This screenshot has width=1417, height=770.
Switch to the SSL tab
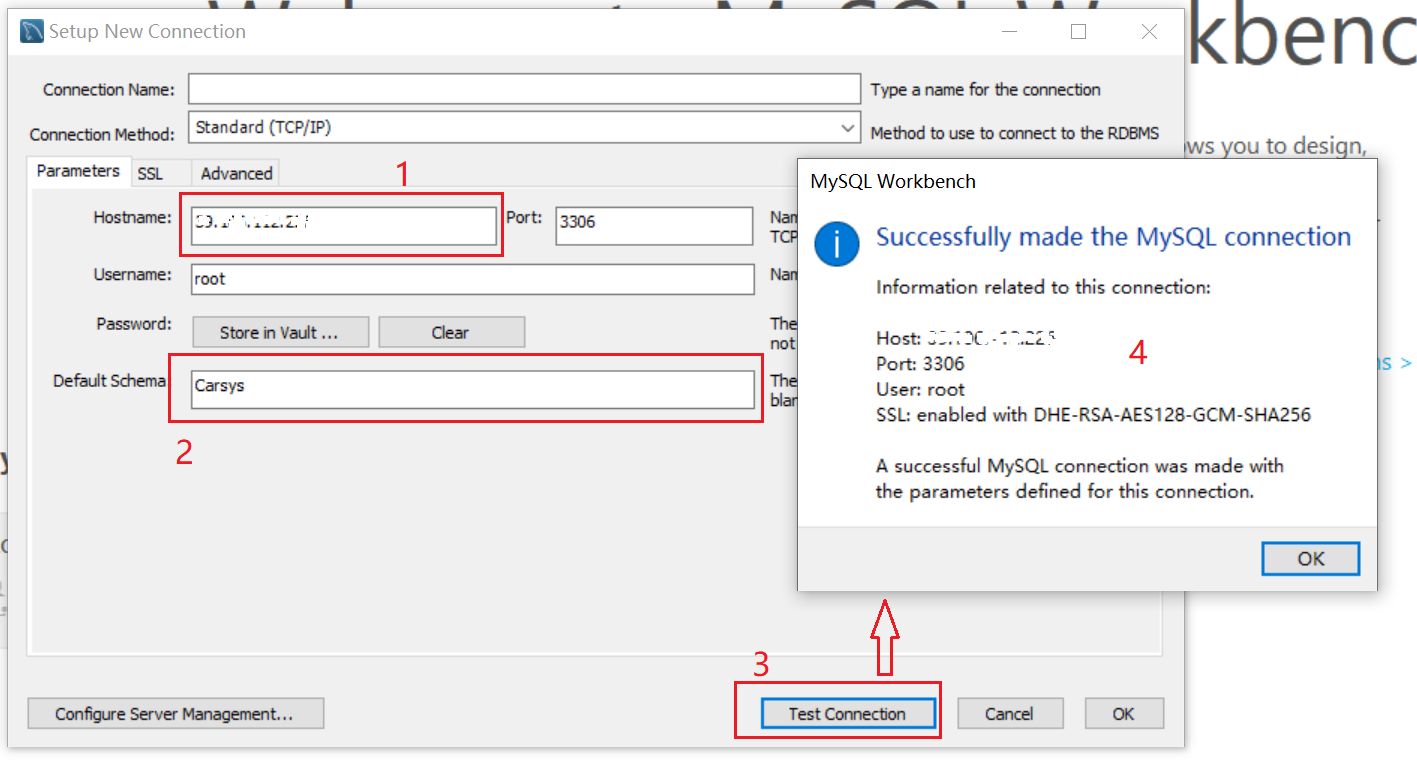coord(150,174)
